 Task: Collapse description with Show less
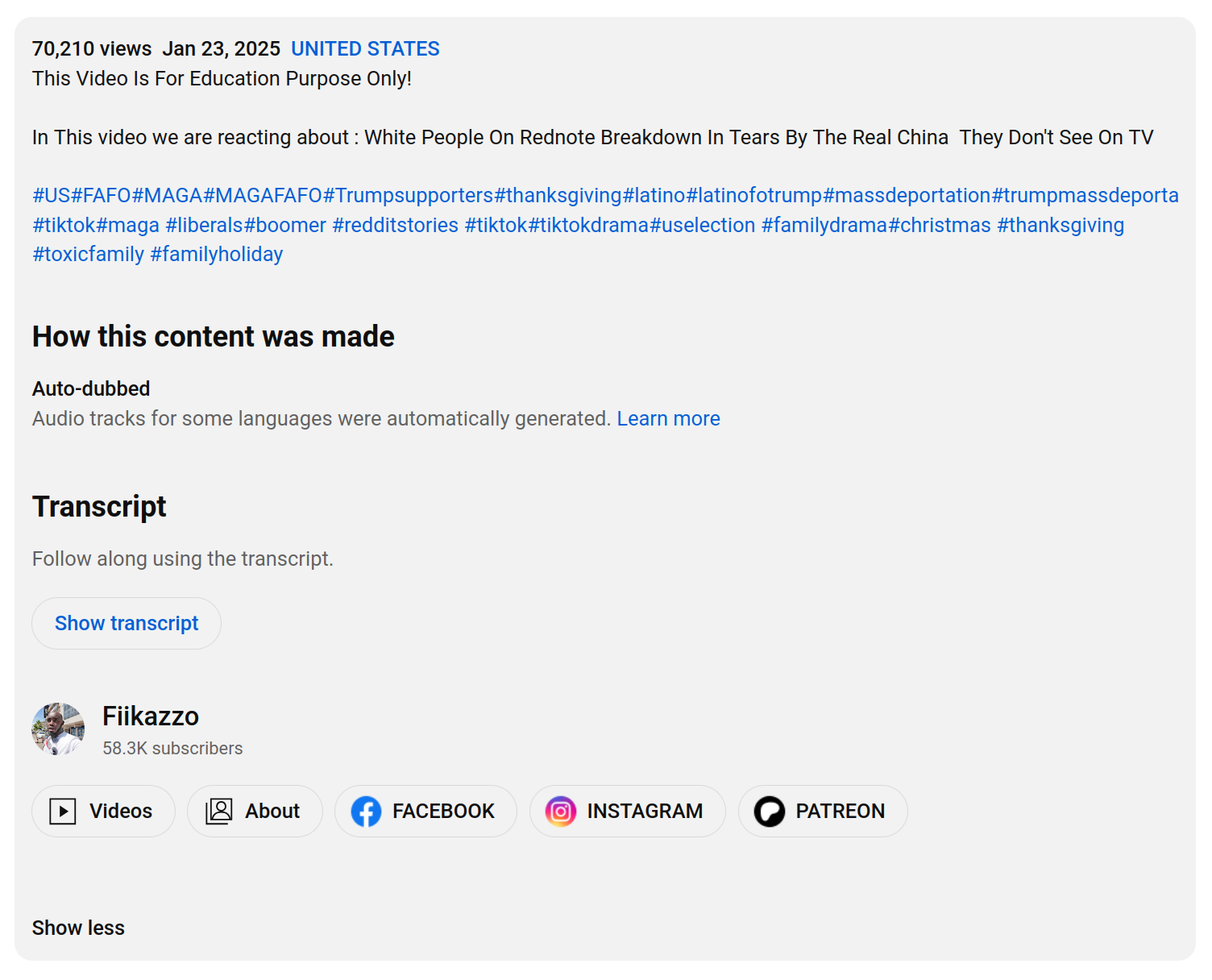[x=78, y=928]
